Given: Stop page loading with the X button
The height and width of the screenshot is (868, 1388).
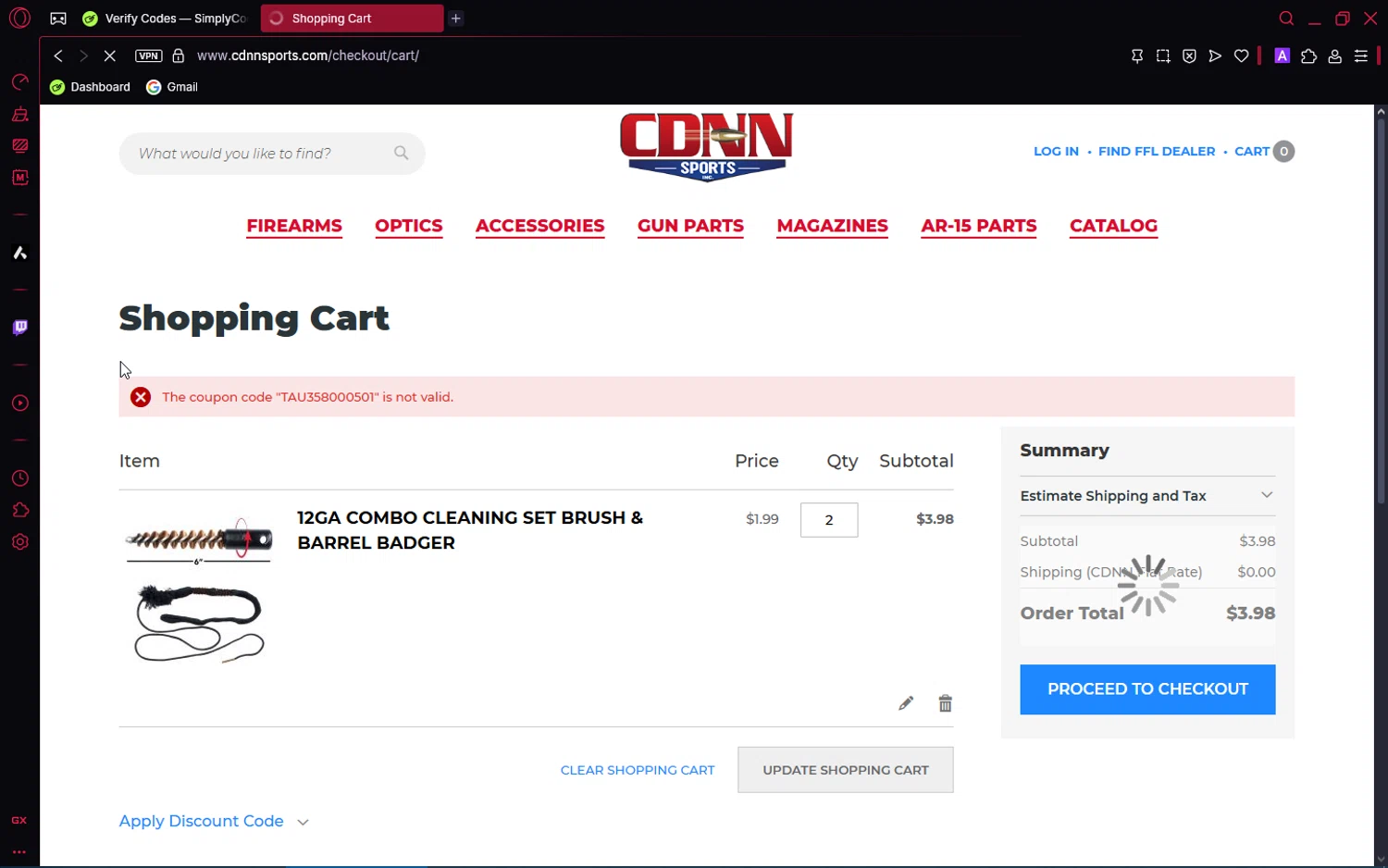Looking at the screenshot, I should (109, 56).
